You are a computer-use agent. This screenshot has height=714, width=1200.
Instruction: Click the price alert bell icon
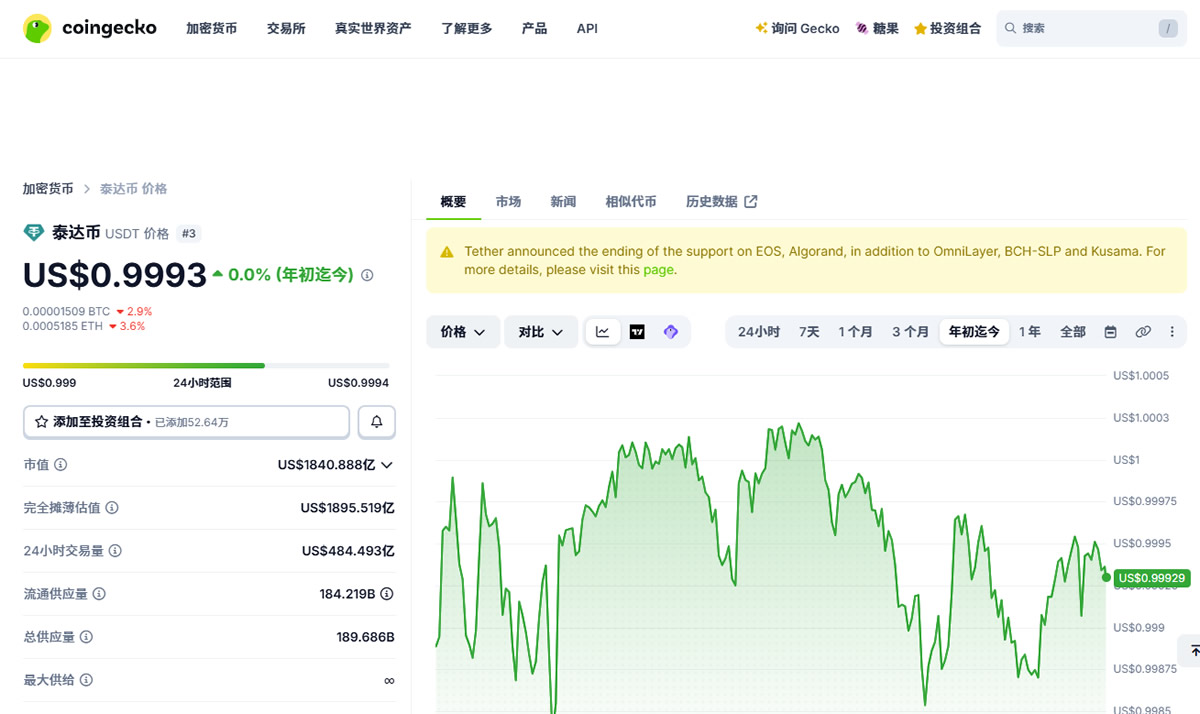[377, 422]
